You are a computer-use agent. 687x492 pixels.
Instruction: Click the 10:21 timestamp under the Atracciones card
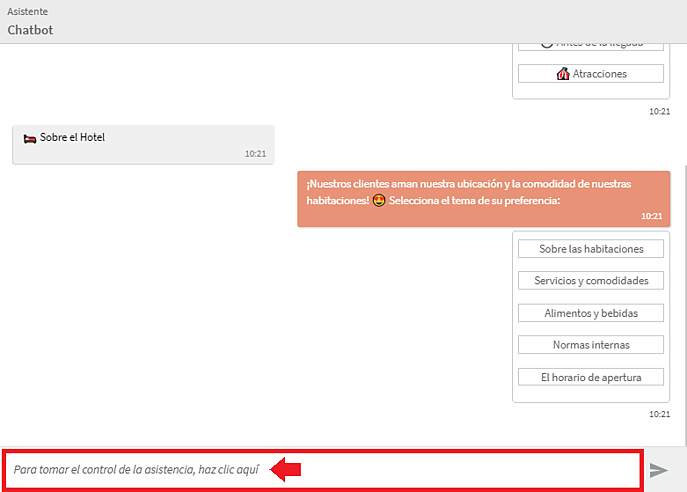coord(659,111)
